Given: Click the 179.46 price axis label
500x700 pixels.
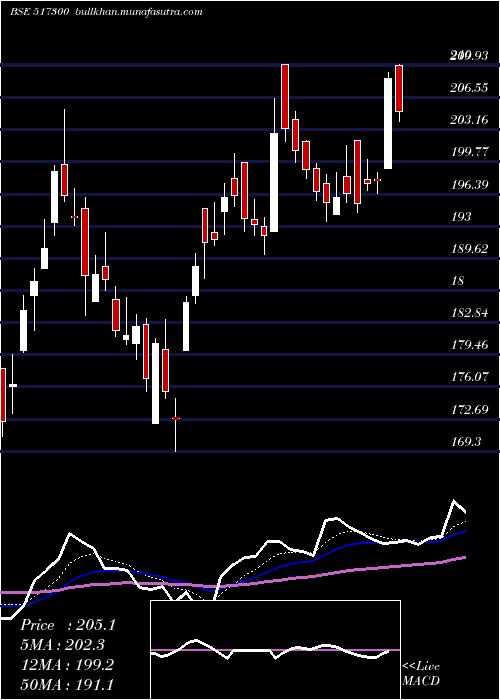Looking at the screenshot, I should tap(469, 345).
